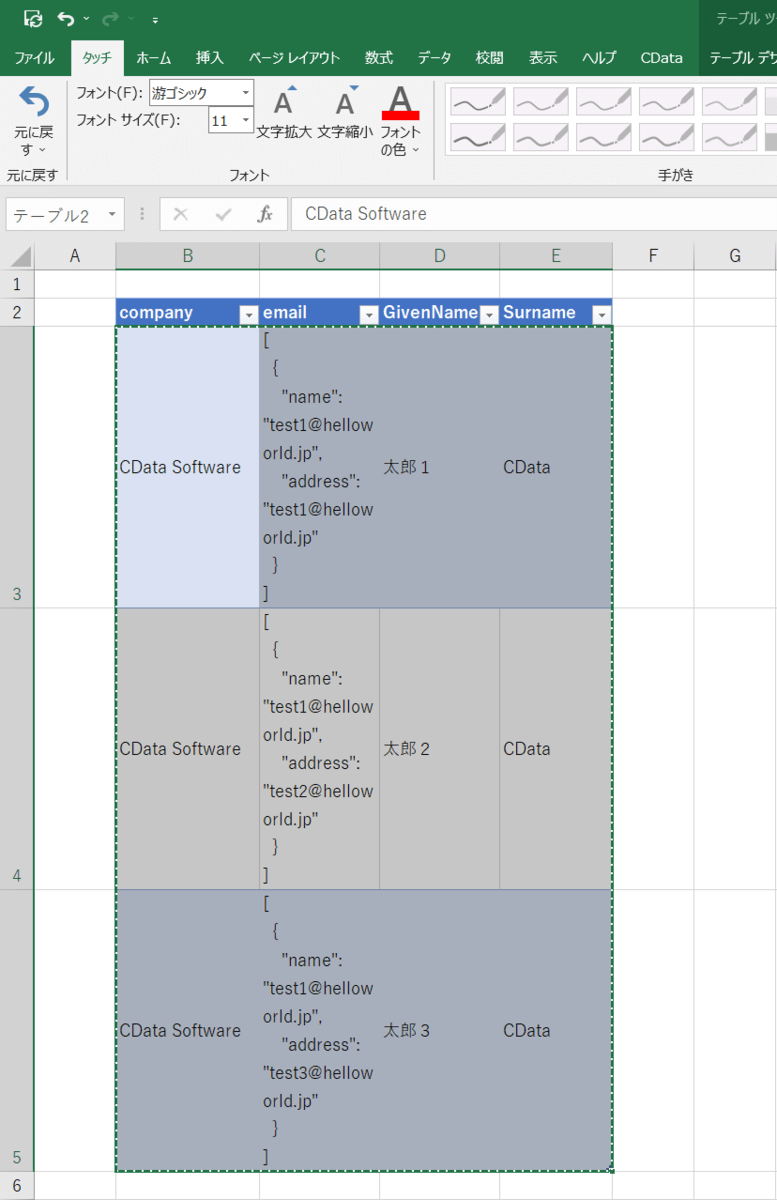The width and height of the screenshot is (777, 1200).
Task: Select row 1 header
Action: point(17,285)
